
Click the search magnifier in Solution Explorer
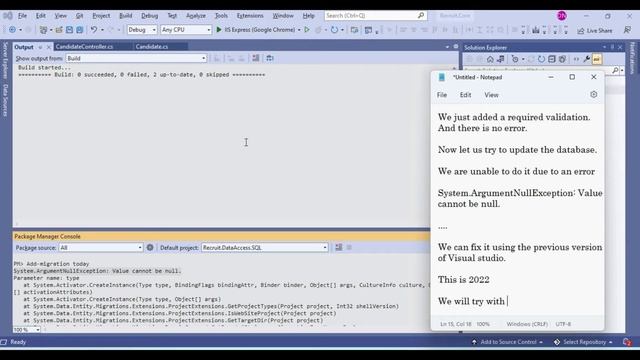[615, 71]
